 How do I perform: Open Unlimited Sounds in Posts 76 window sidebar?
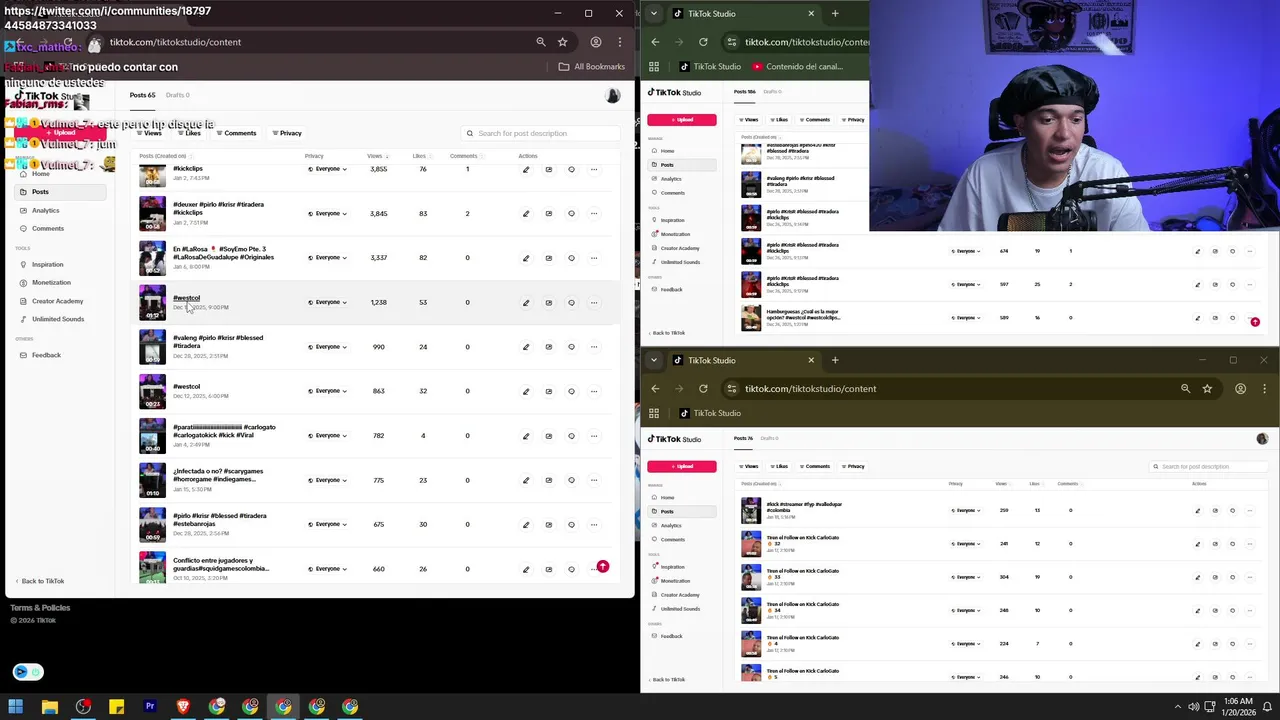point(675,609)
